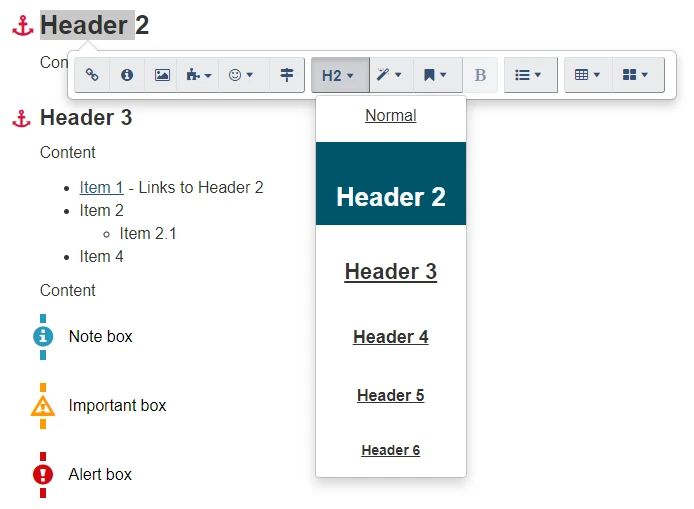Select Header 2 in the heading menu
The height and width of the screenshot is (509, 694).
(x=391, y=184)
